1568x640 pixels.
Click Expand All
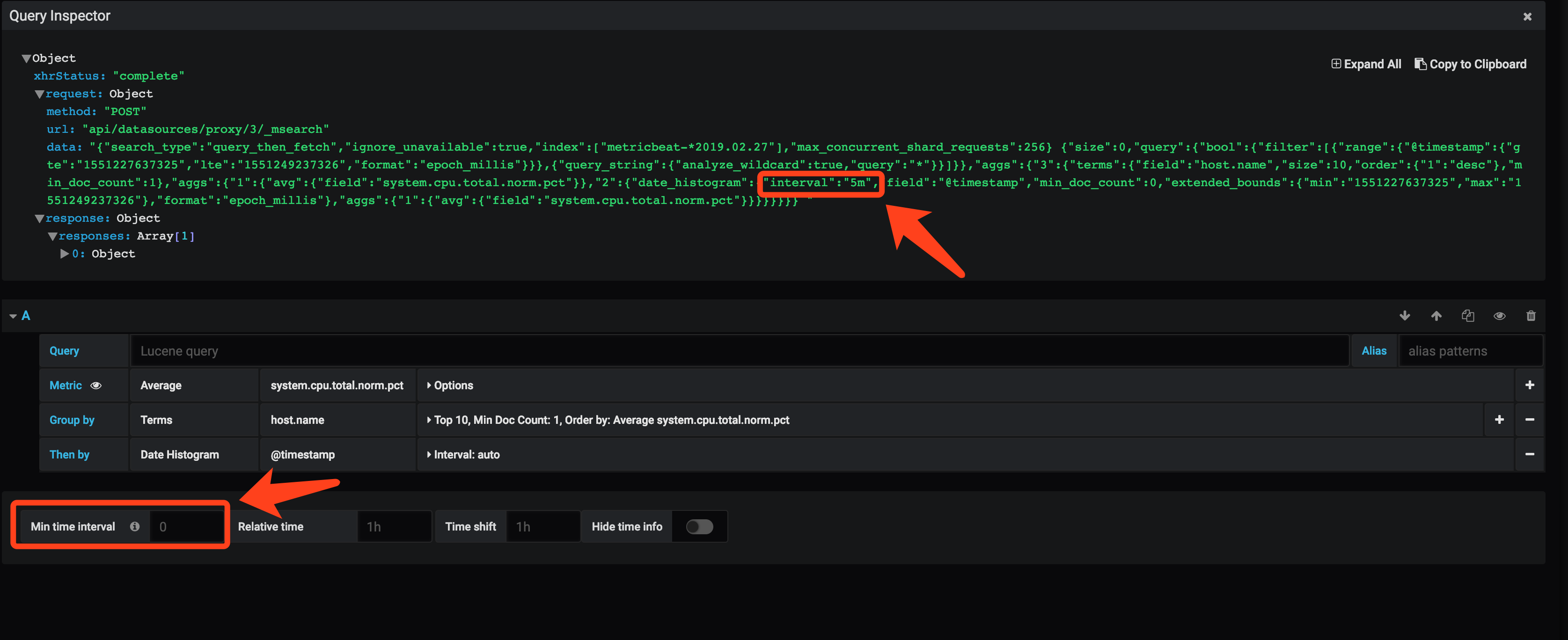1366,64
